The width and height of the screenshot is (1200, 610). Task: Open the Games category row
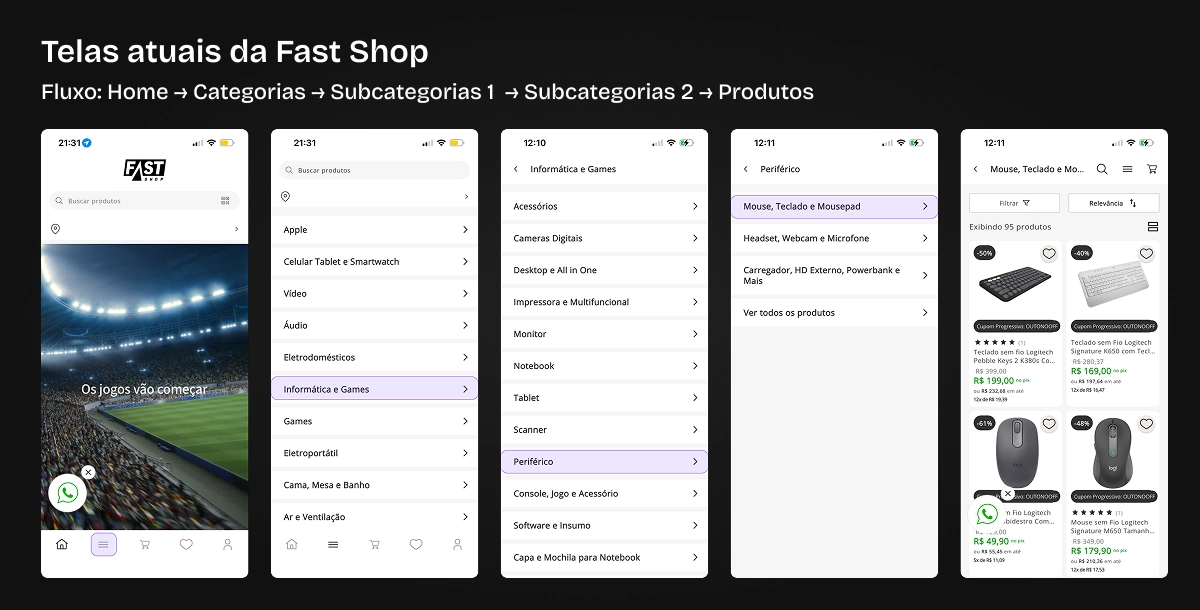[374, 421]
